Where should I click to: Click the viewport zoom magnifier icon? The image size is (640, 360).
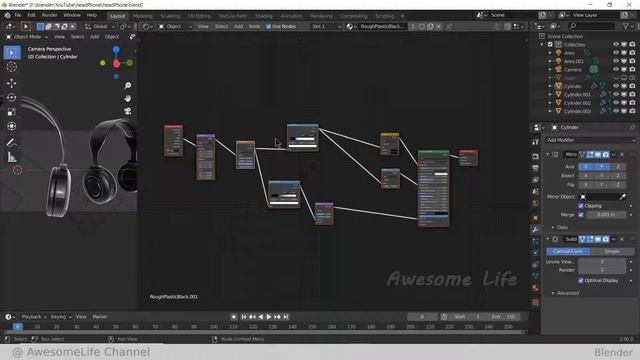click(x=128, y=85)
